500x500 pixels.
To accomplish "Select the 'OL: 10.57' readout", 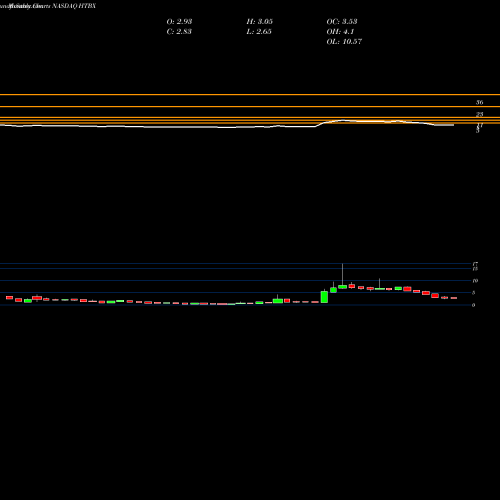I will 344,41.
